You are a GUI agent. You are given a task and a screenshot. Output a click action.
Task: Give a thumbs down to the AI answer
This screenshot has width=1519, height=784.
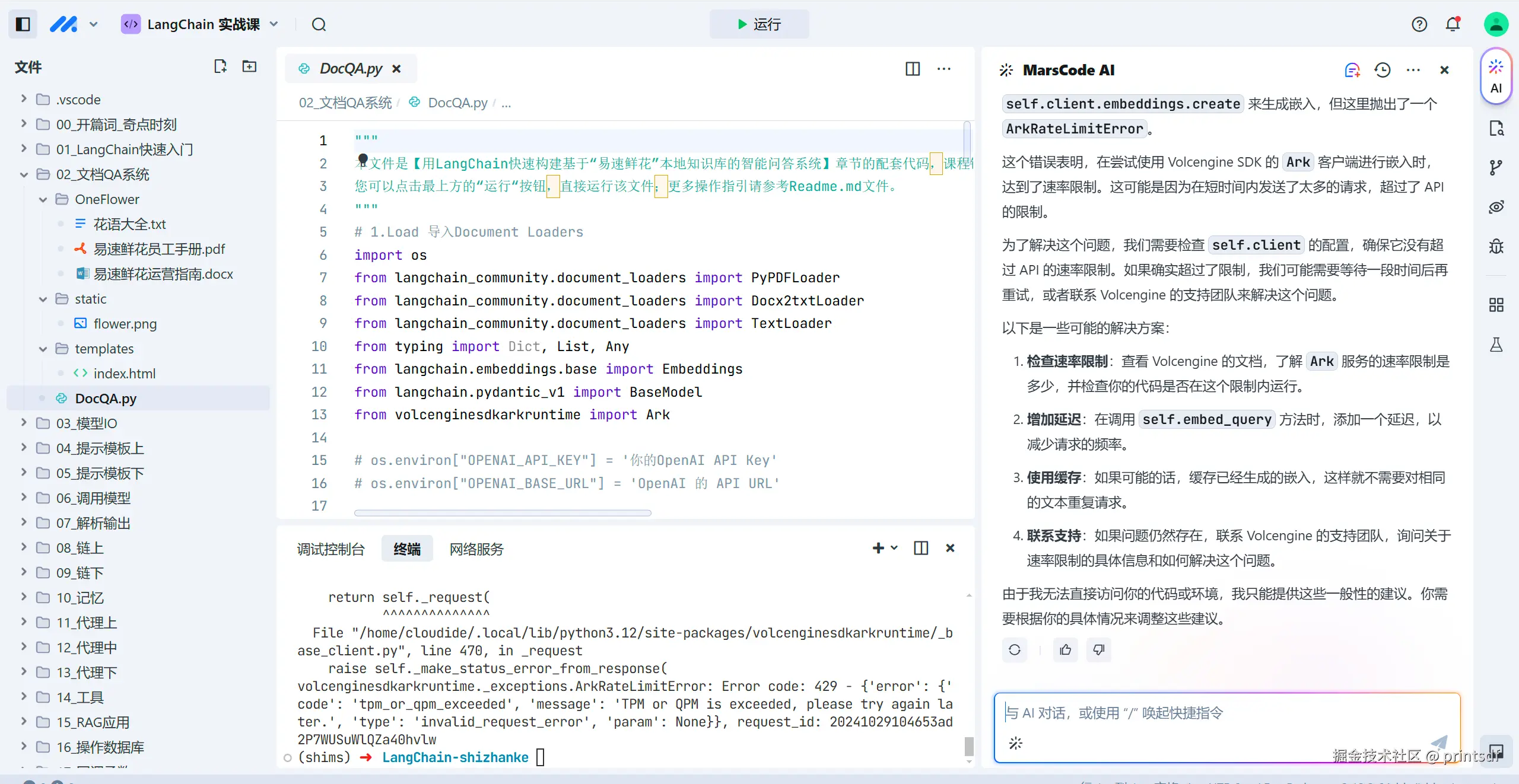pyautogui.click(x=1097, y=650)
